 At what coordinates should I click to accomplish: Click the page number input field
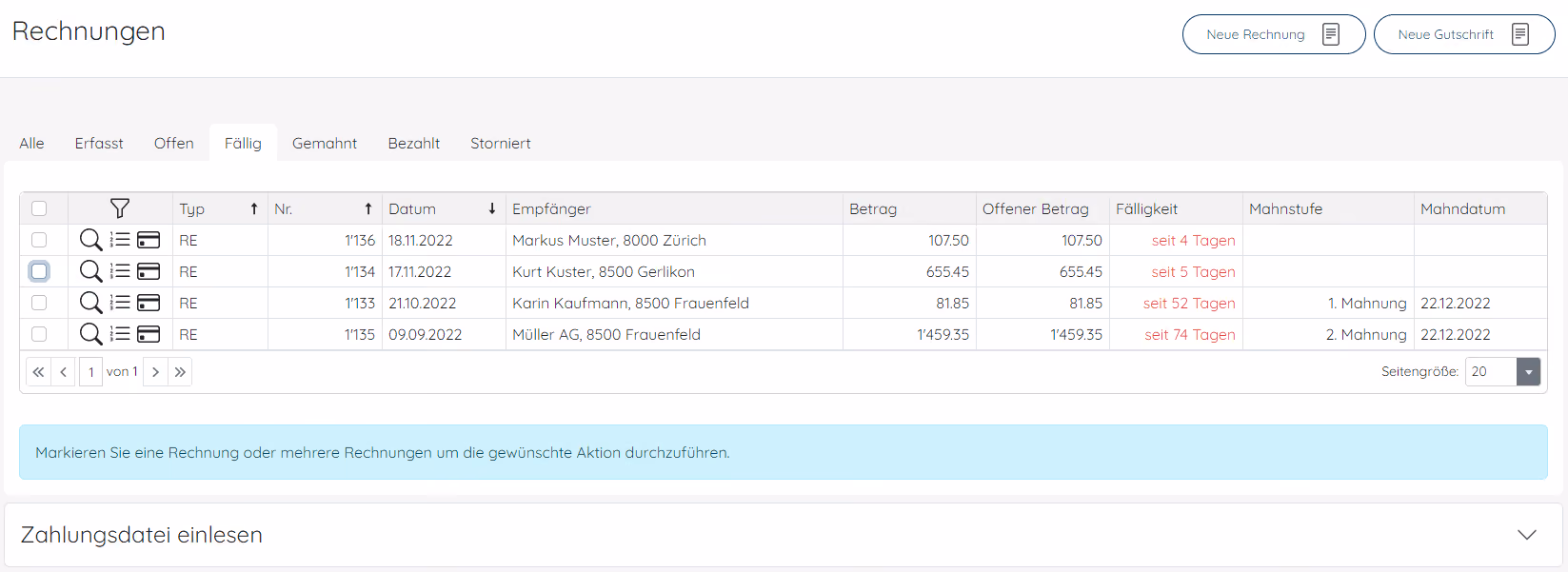pyautogui.click(x=90, y=372)
